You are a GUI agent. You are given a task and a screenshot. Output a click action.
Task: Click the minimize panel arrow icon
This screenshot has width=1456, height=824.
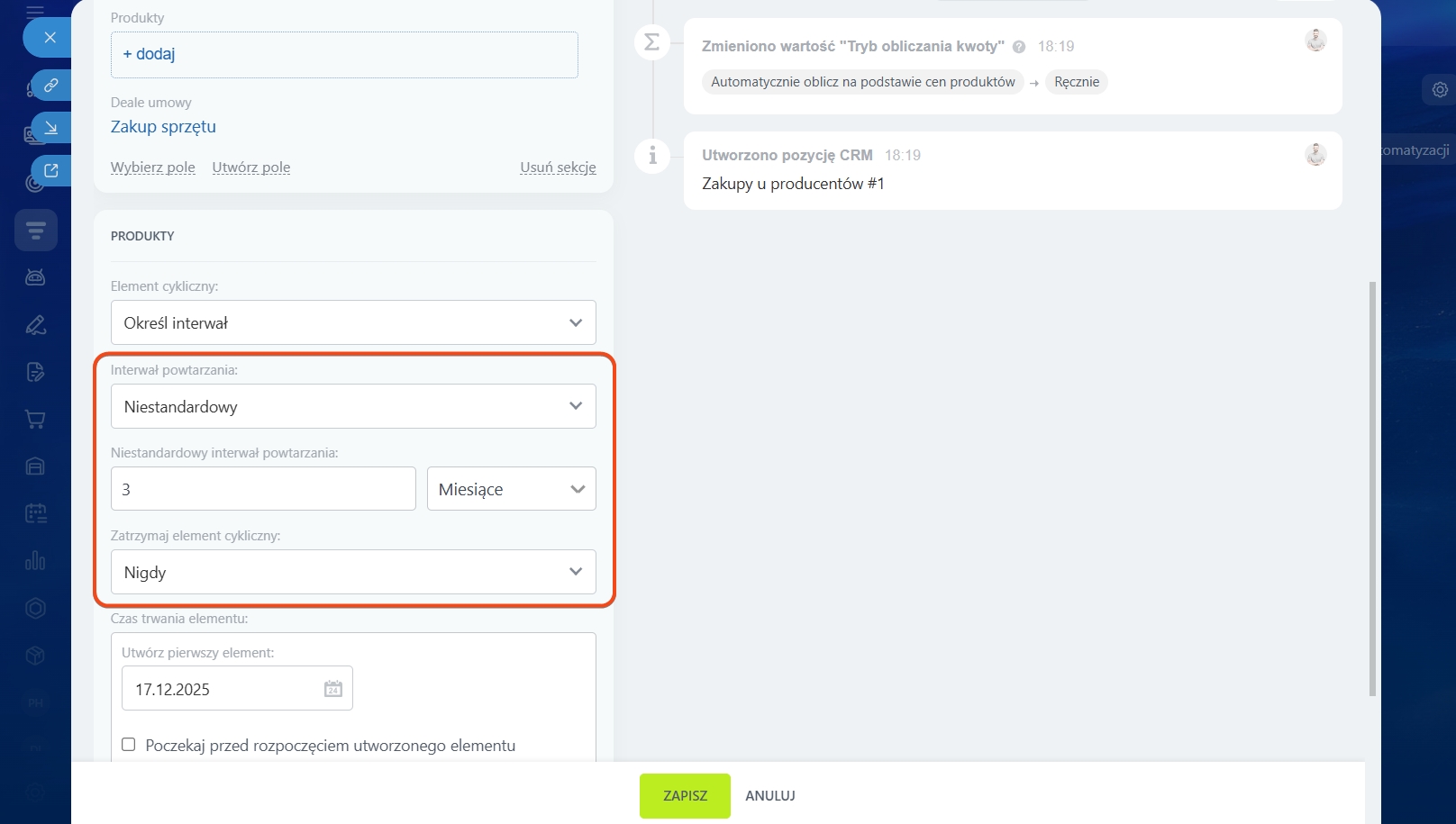tap(51, 128)
